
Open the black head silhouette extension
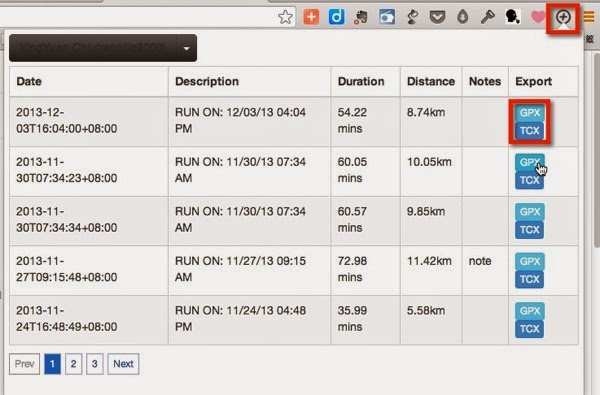512,17
